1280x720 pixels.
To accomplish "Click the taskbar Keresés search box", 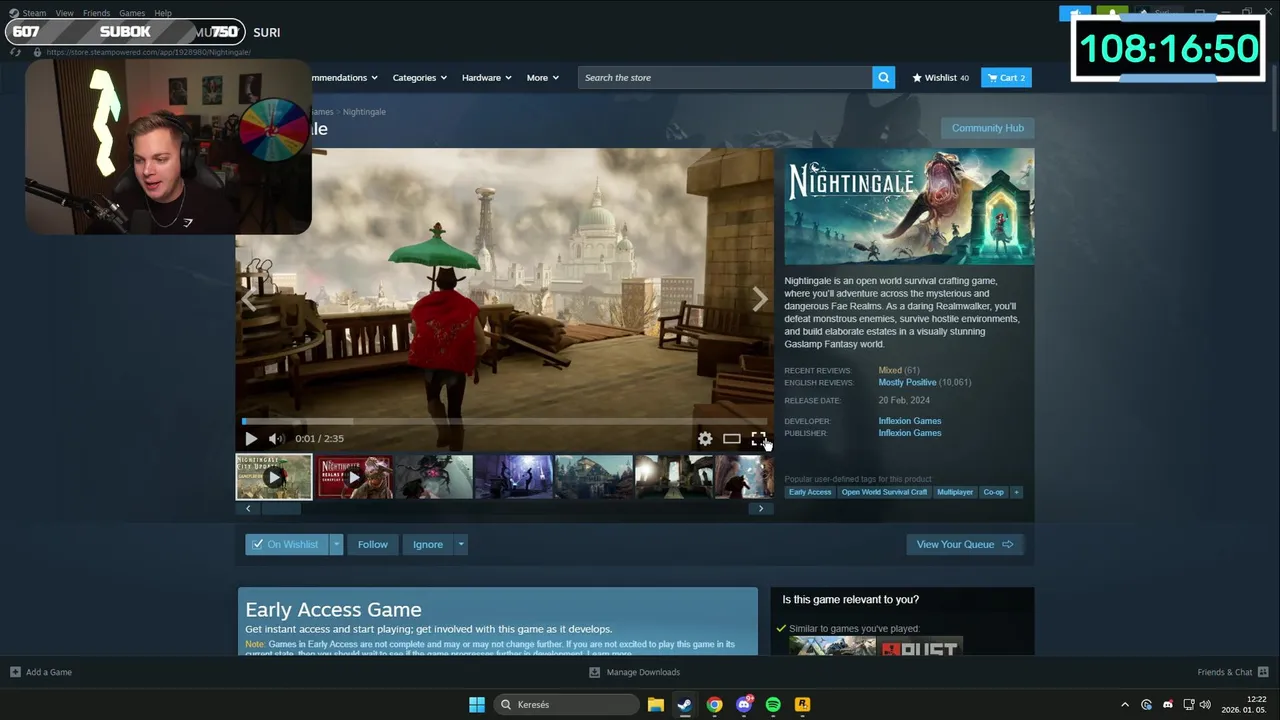I will [x=567, y=704].
